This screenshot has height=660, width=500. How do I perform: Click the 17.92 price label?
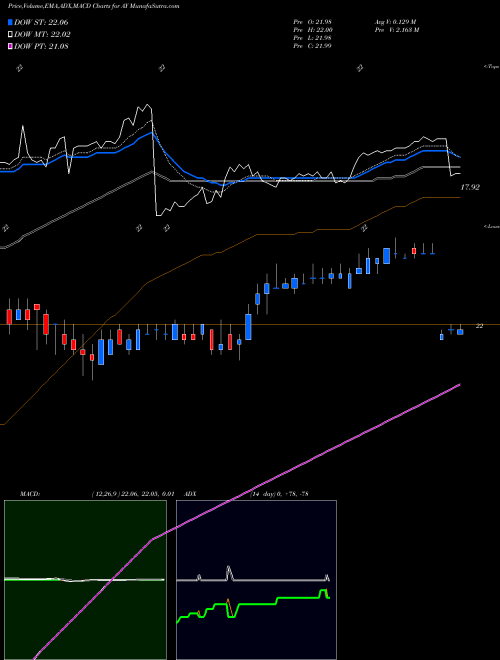pos(470,187)
